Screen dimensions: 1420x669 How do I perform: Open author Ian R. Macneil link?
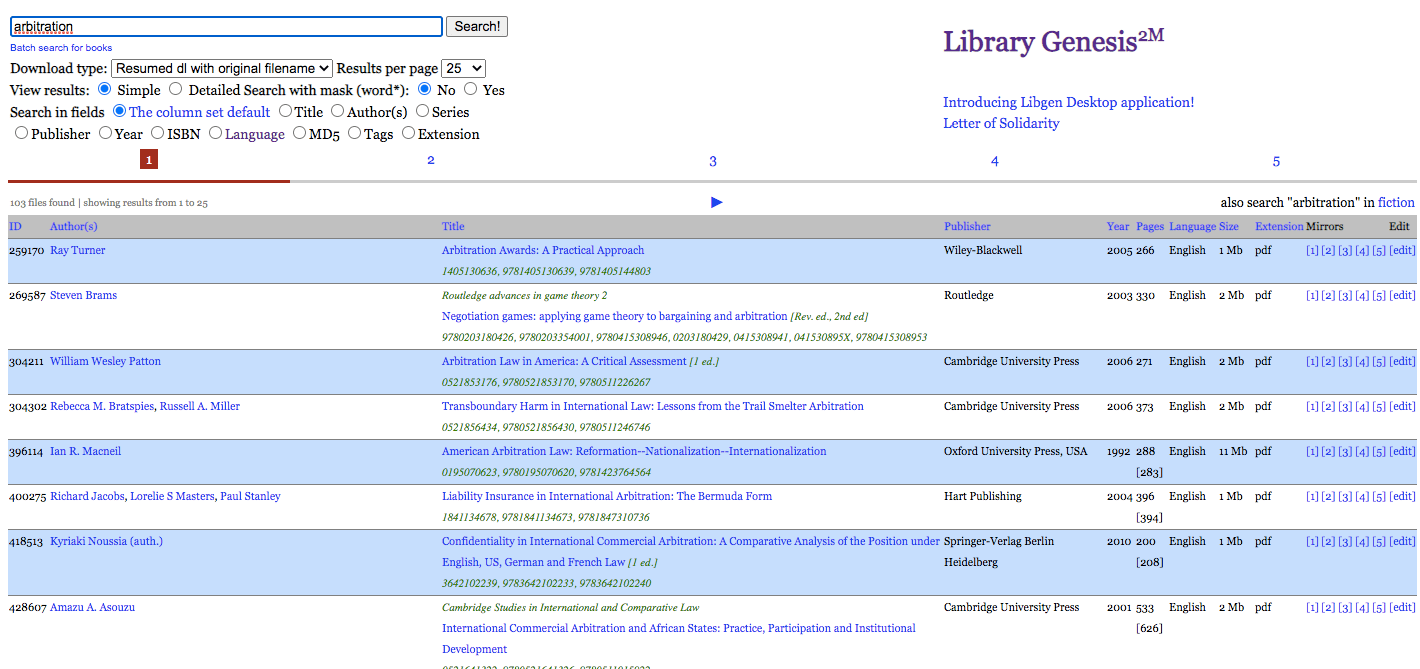coord(85,451)
